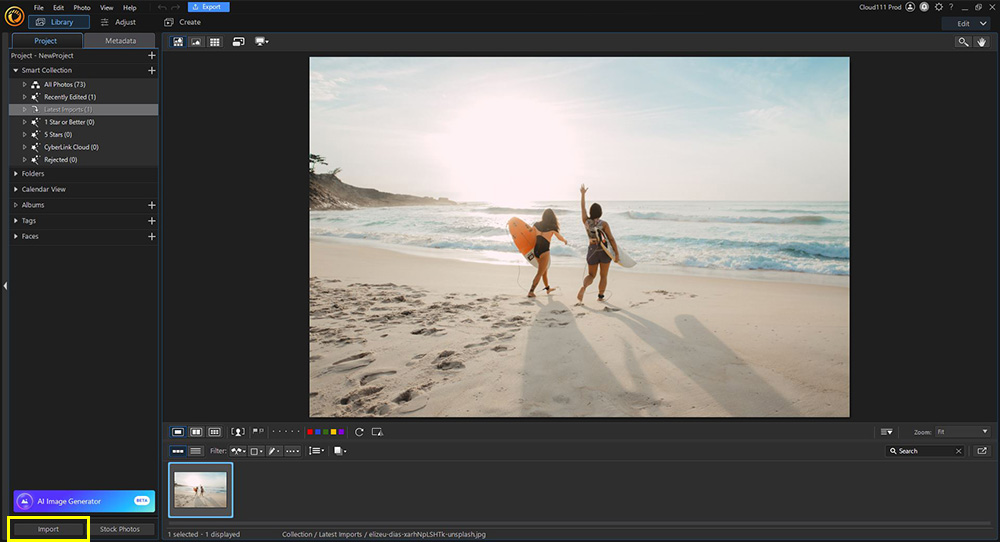Expand the Folders section
The width and height of the screenshot is (1000, 542).
coord(16,173)
